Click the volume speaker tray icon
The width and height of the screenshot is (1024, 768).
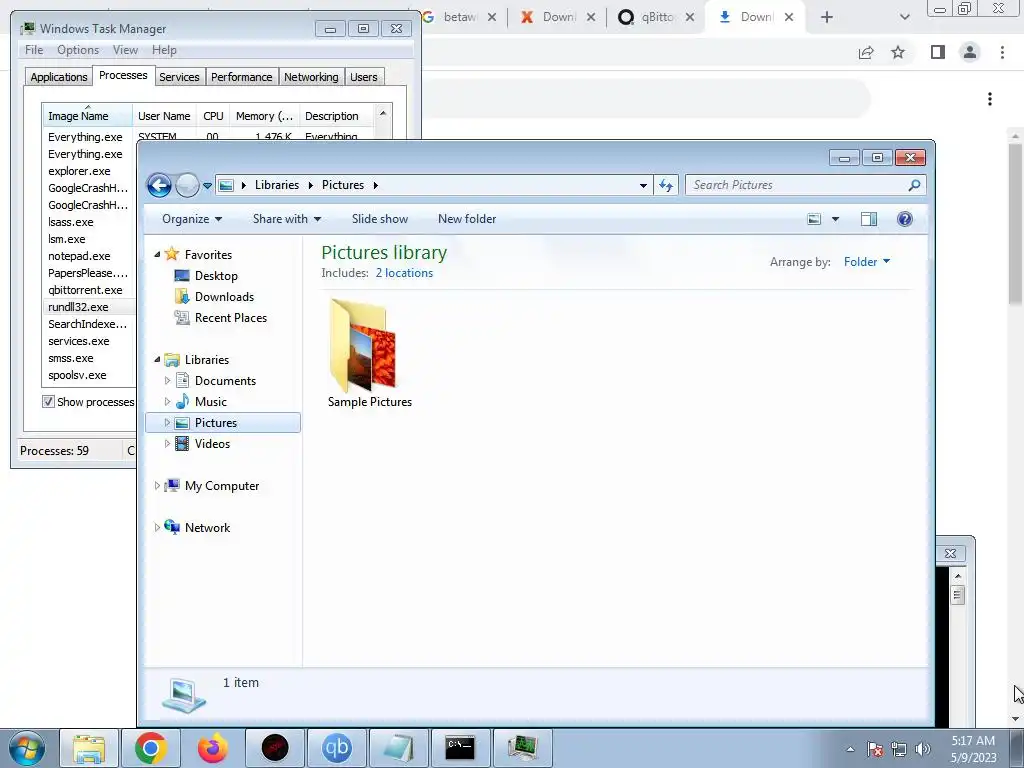(923, 749)
